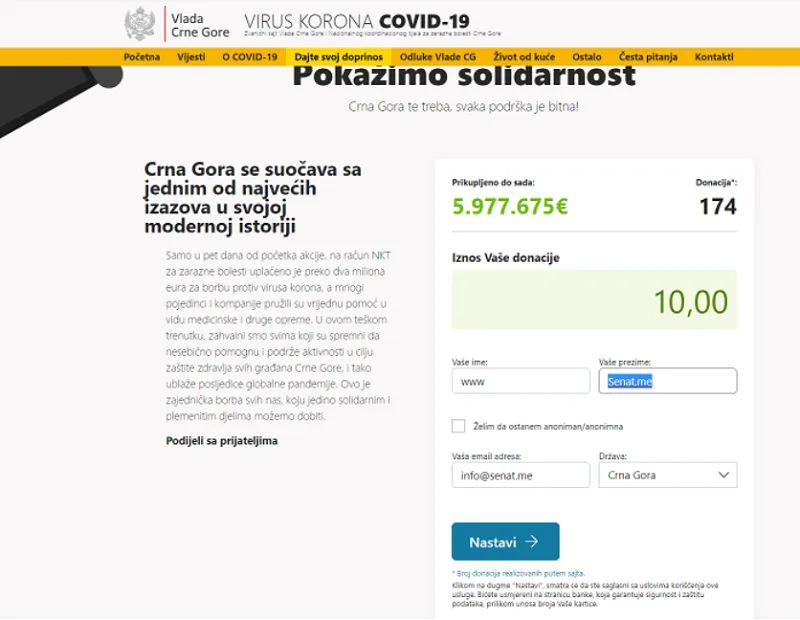Viewport: 800px width, 620px height.
Task: Click the 10,00 donation amount field
Action: 594,300
